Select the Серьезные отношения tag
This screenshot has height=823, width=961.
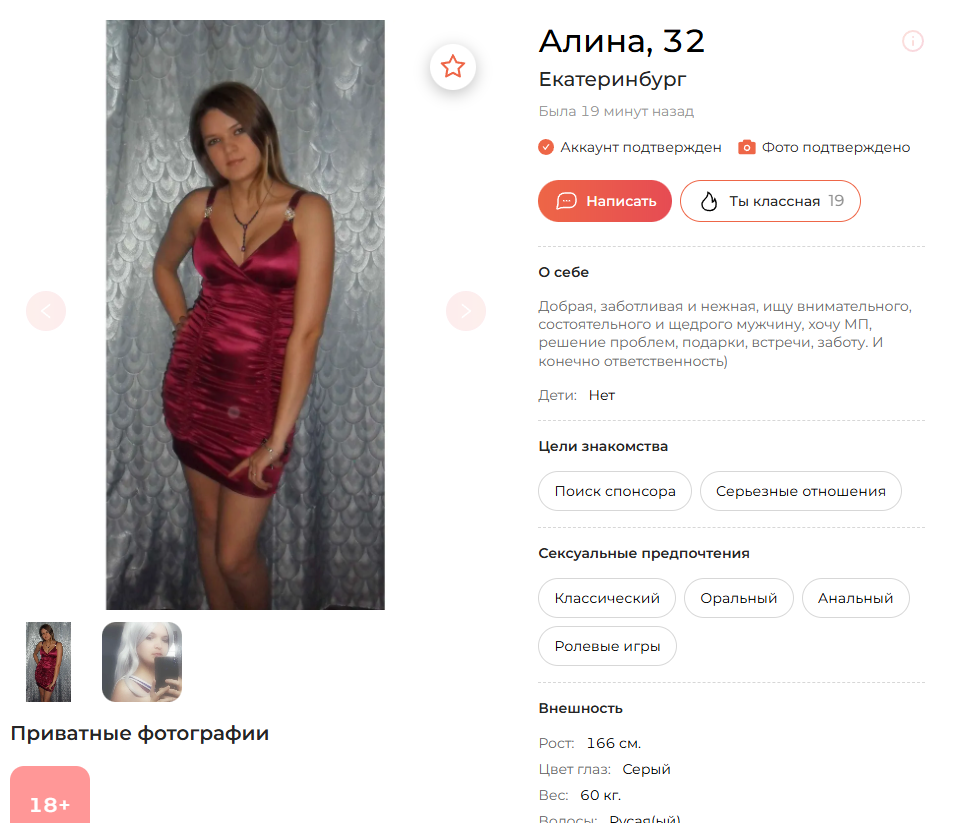(800, 491)
